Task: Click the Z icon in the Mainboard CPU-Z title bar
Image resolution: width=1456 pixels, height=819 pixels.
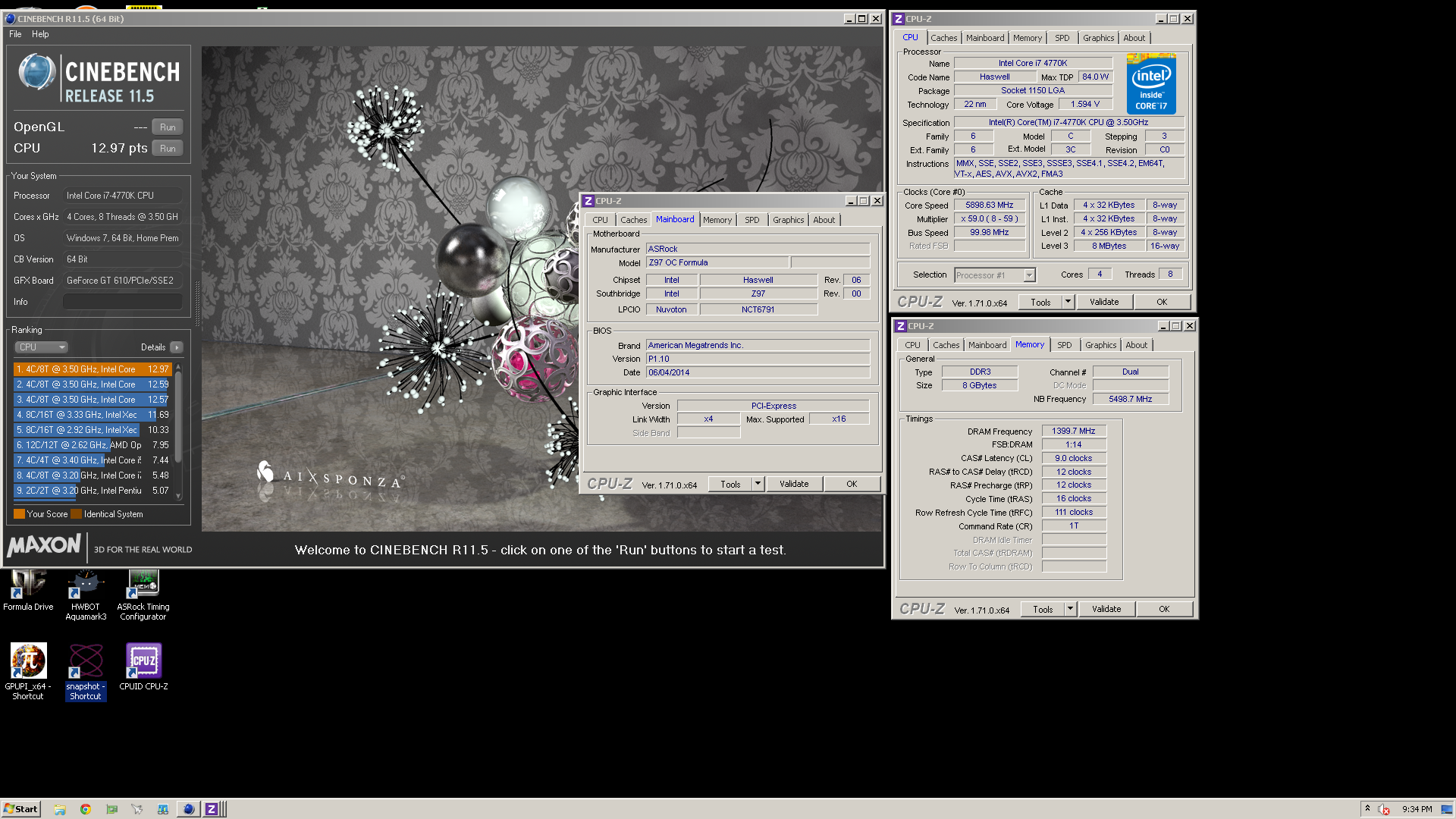Action: (x=588, y=201)
